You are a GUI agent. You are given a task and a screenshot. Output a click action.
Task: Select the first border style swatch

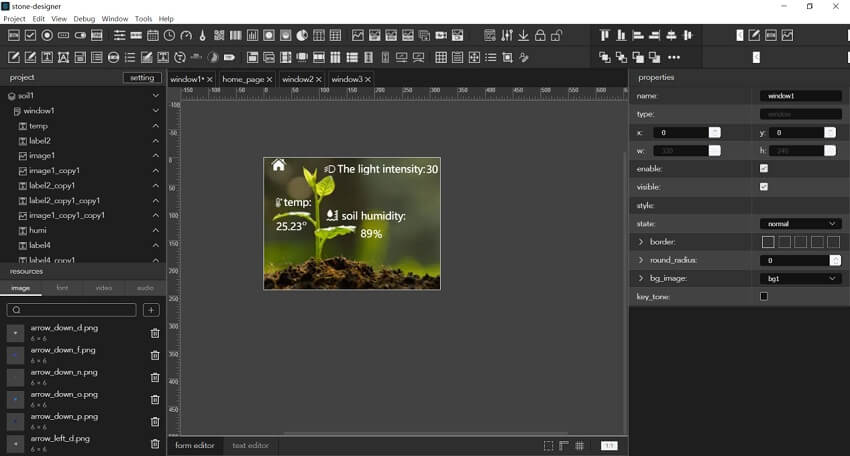click(768, 242)
